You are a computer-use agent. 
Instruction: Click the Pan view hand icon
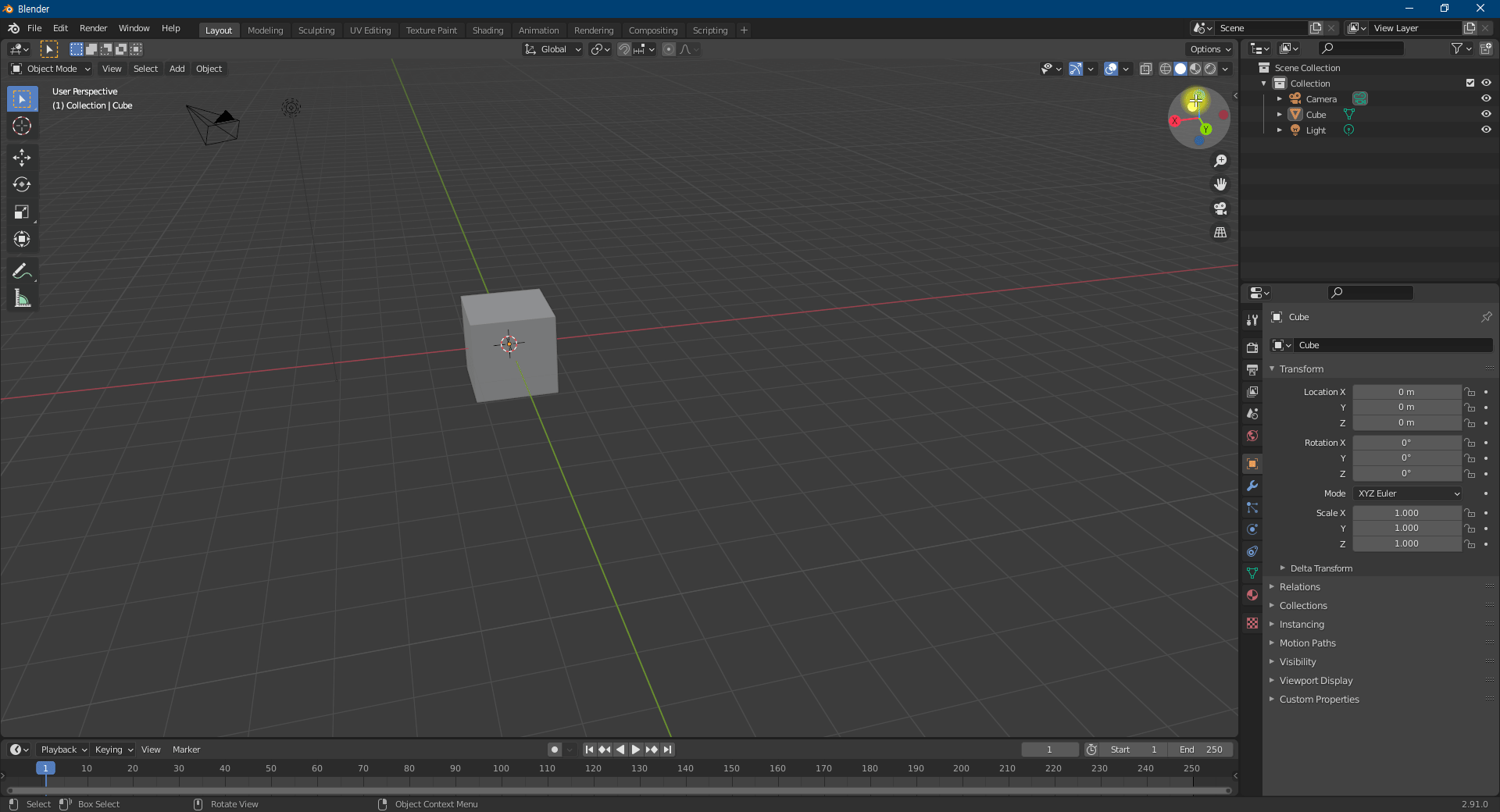click(x=1220, y=184)
